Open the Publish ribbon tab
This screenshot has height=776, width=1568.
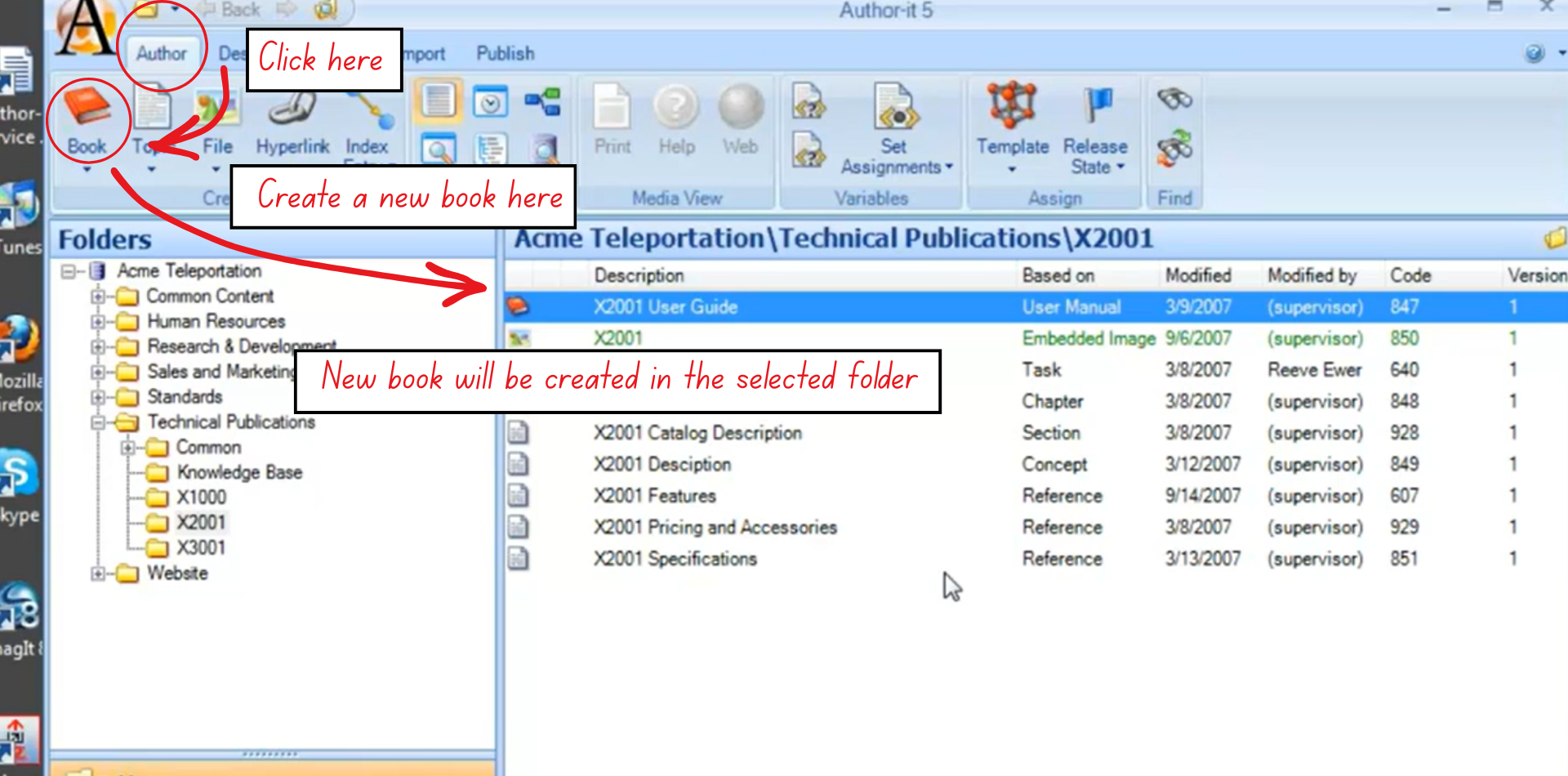point(505,54)
